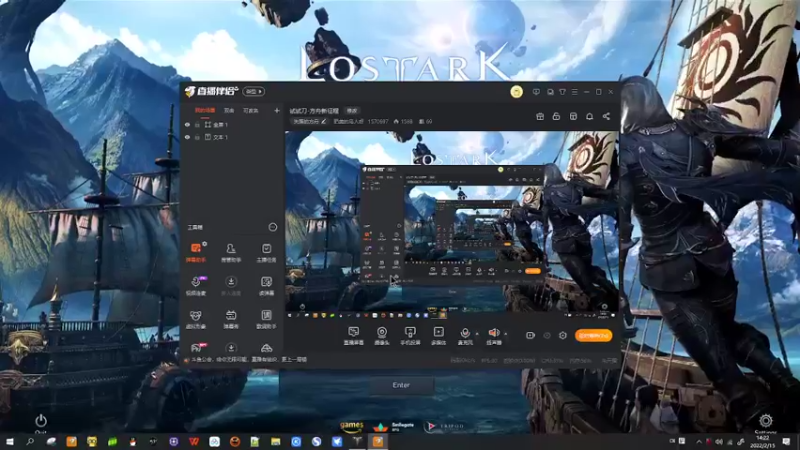Open the notification bell icon
Screen dimensions: 800x450
coord(589,116)
